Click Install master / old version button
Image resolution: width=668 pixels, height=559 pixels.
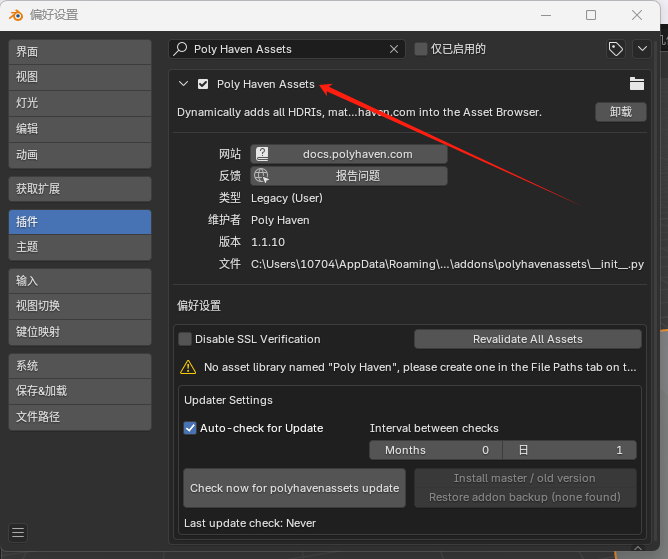(525, 478)
